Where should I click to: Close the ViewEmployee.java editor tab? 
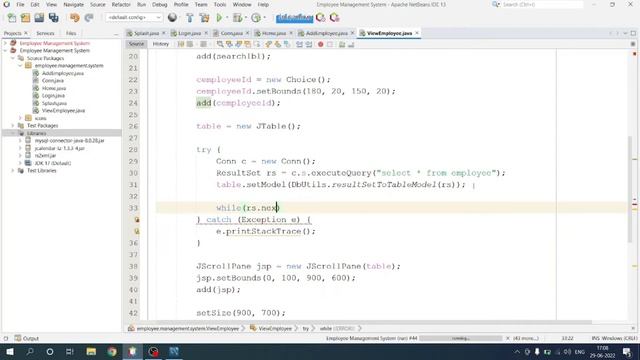tap(417, 33)
